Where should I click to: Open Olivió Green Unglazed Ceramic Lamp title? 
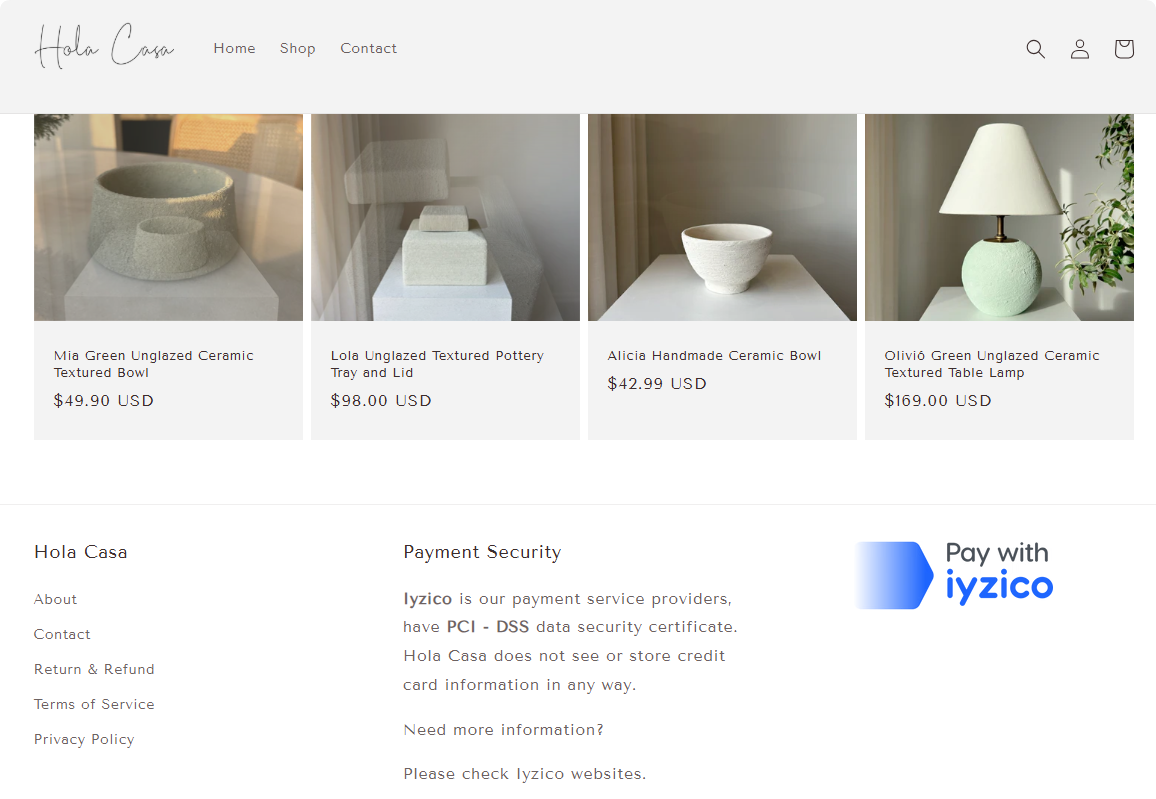tap(992, 364)
